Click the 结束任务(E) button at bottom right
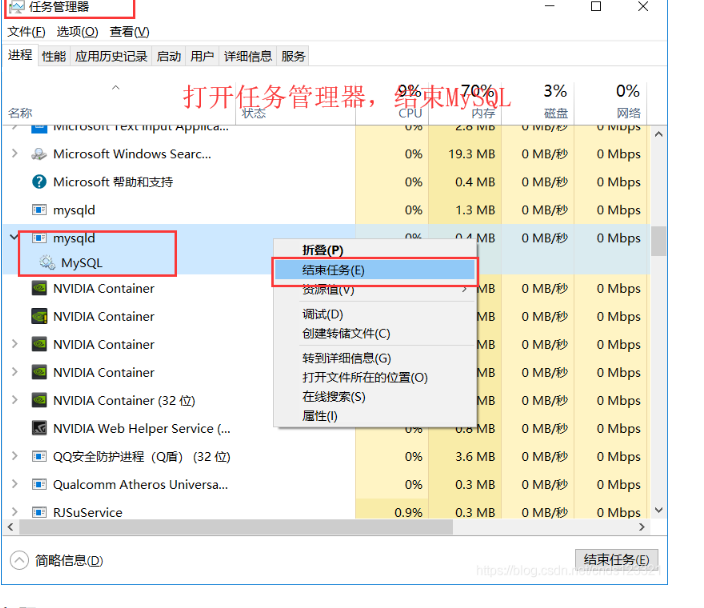704x608 pixels. click(616, 560)
